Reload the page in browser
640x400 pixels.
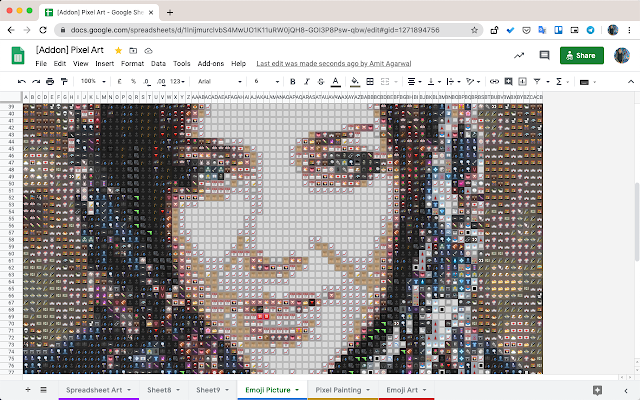coord(43,30)
